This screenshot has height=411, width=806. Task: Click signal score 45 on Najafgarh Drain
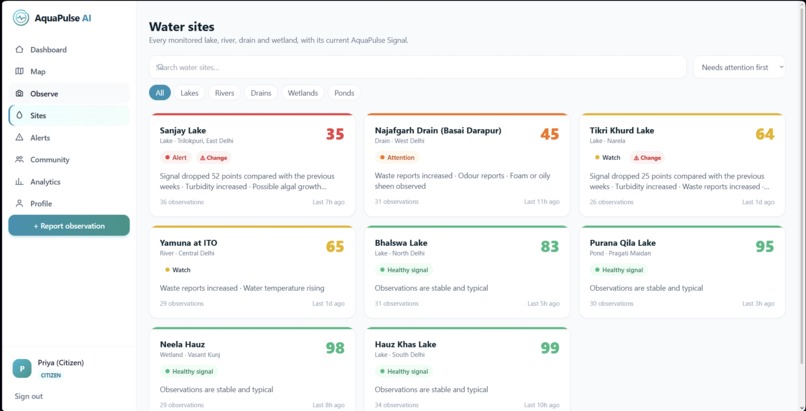pos(549,134)
